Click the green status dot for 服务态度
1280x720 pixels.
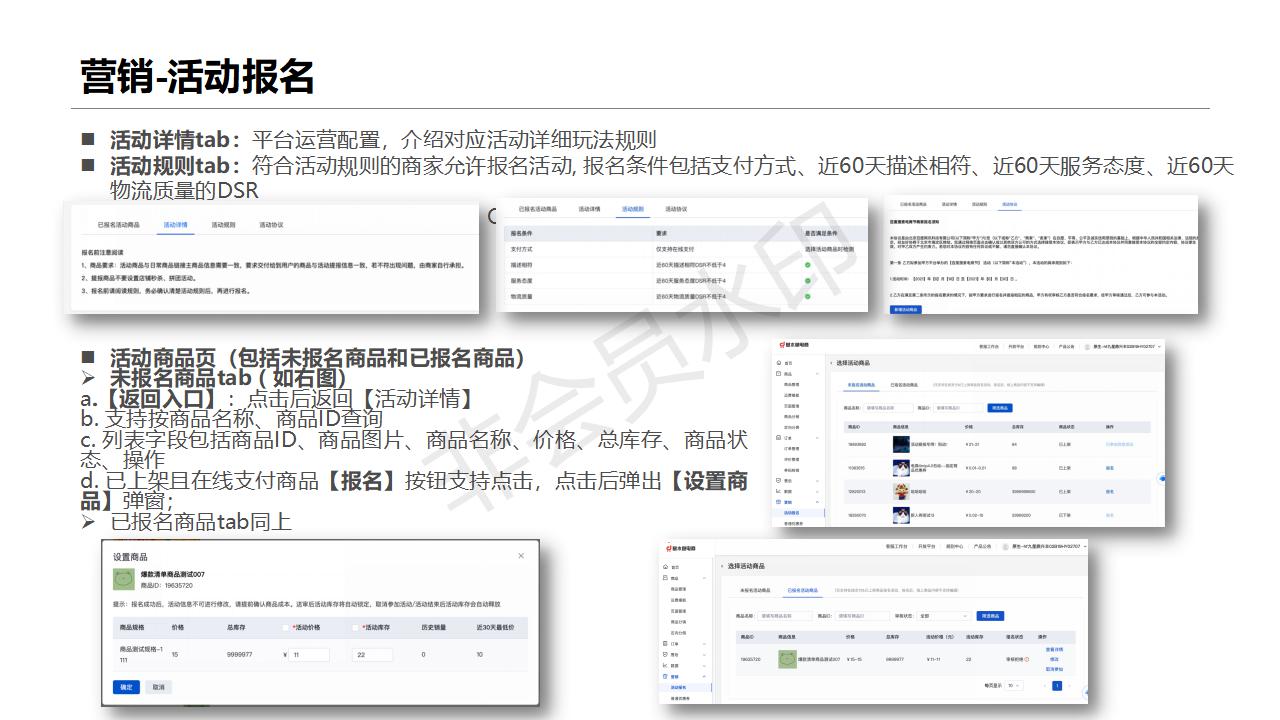point(807,281)
